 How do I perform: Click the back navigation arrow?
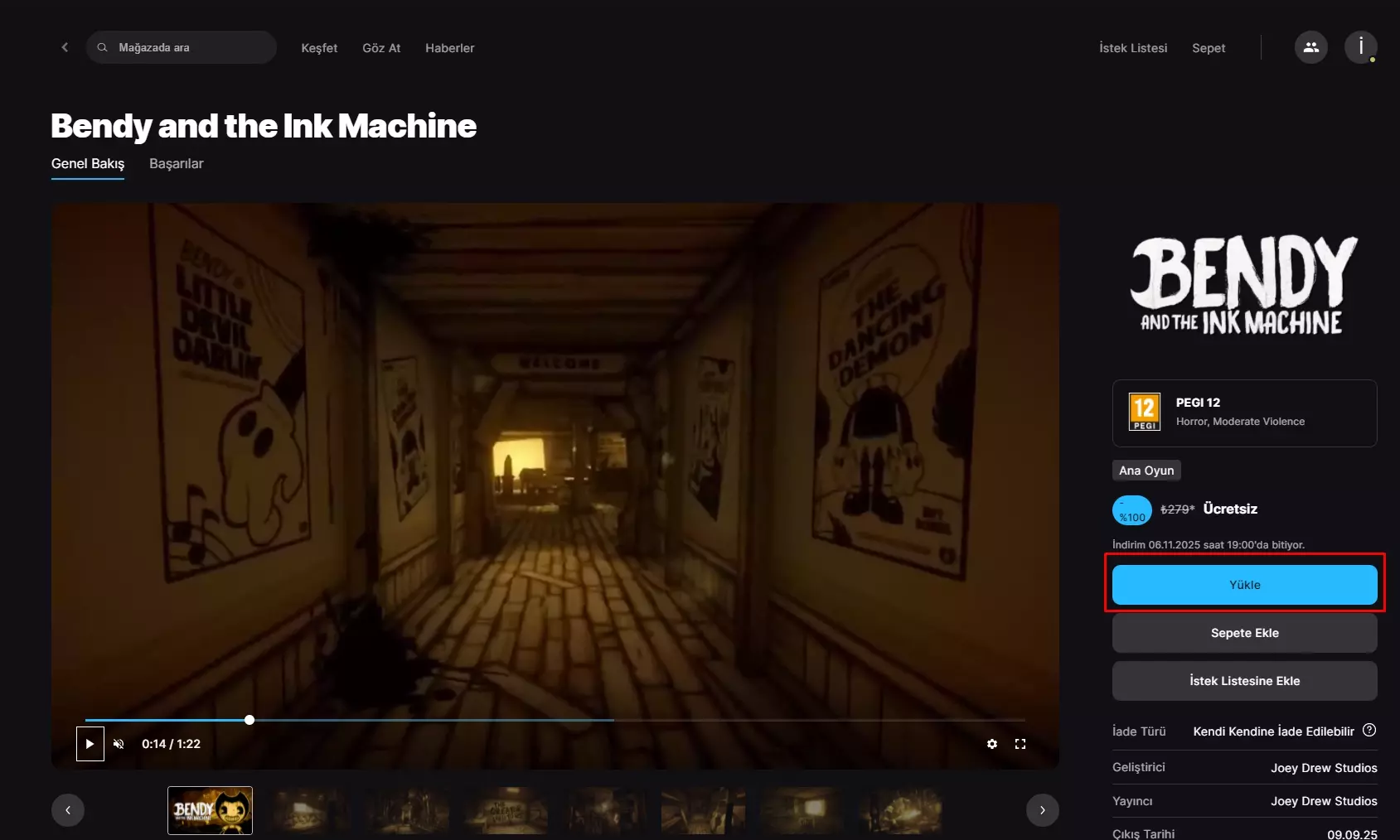coord(65,47)
